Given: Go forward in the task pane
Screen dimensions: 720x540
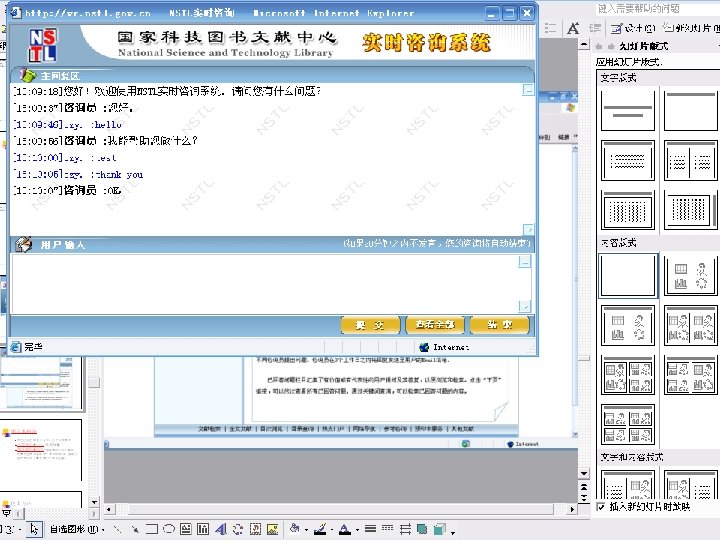Looking at the screenshot, I should pyautogui.click(x=611, y=46).
